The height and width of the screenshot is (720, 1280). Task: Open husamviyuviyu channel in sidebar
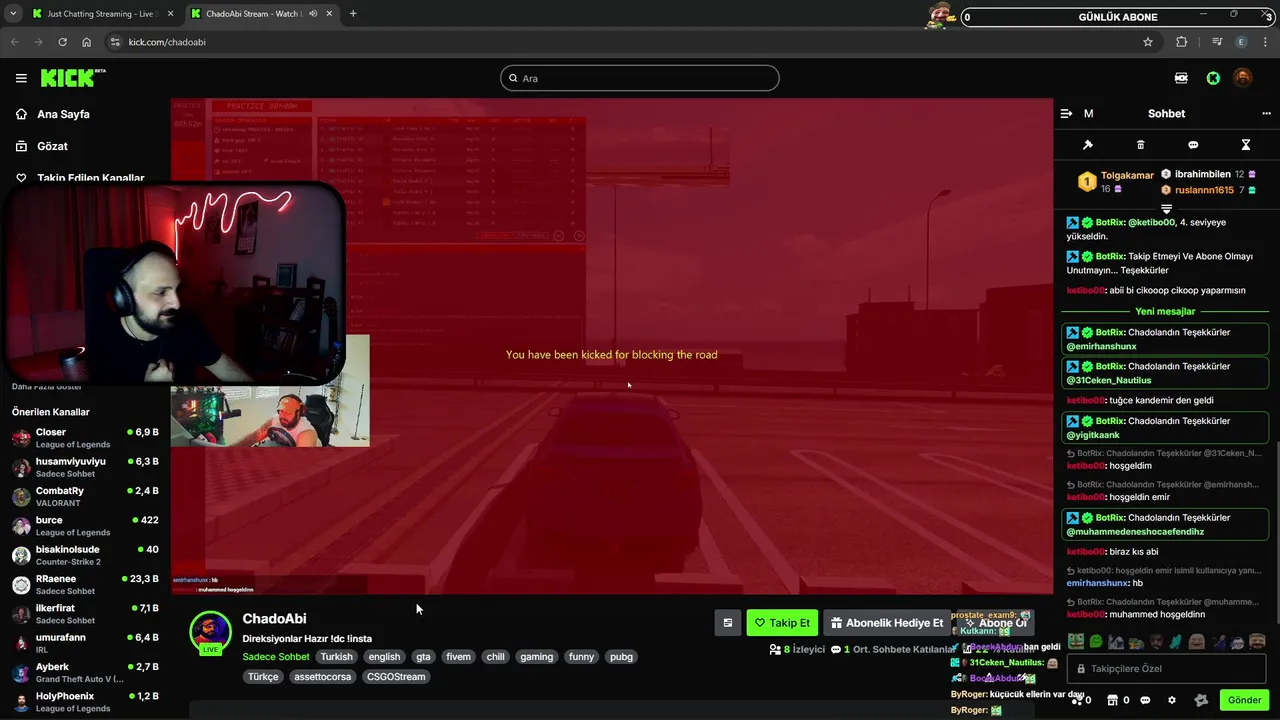click(85, 467)
